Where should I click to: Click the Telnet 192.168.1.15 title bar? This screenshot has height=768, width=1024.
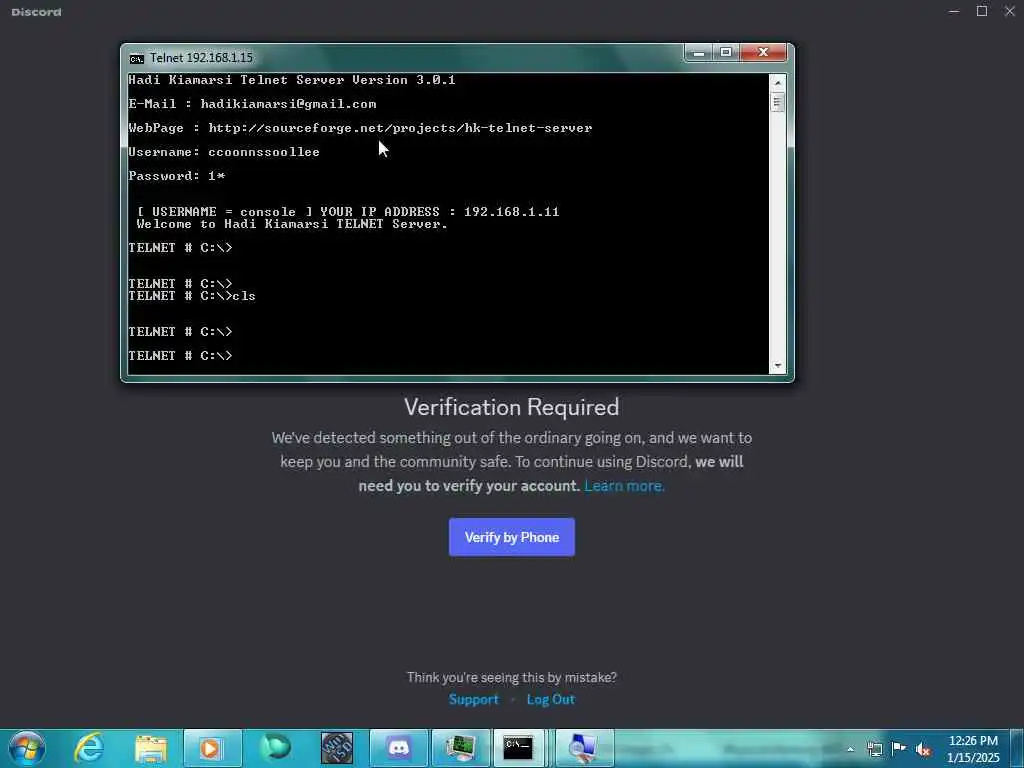point(405,57)
